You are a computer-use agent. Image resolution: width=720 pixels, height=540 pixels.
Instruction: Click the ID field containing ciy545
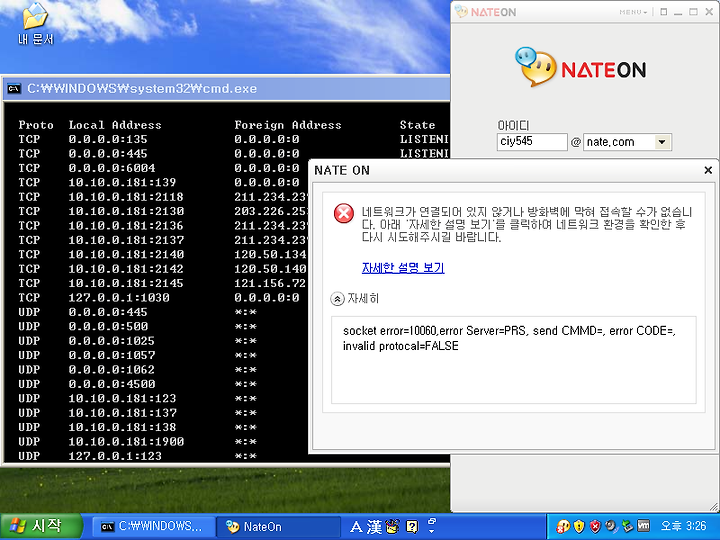coord(532,141)
